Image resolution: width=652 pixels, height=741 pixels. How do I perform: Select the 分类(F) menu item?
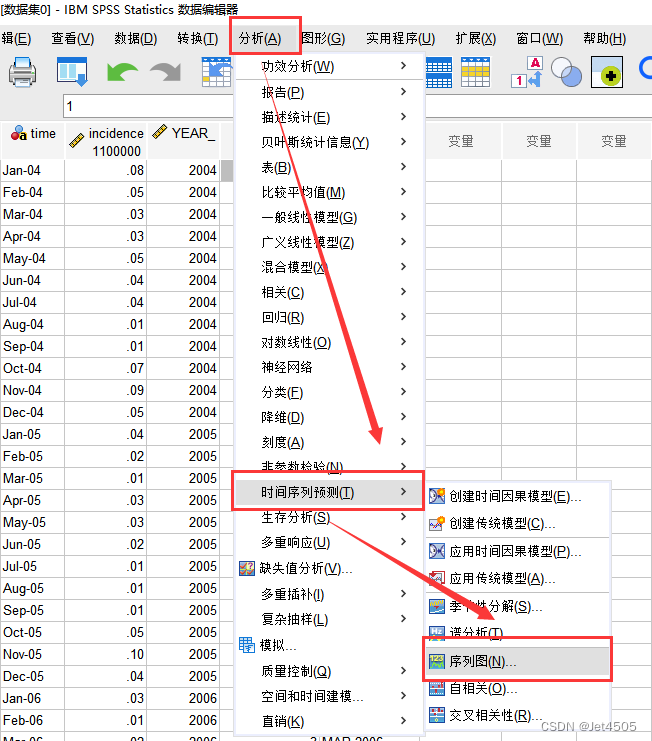click(x=328, y=392)
